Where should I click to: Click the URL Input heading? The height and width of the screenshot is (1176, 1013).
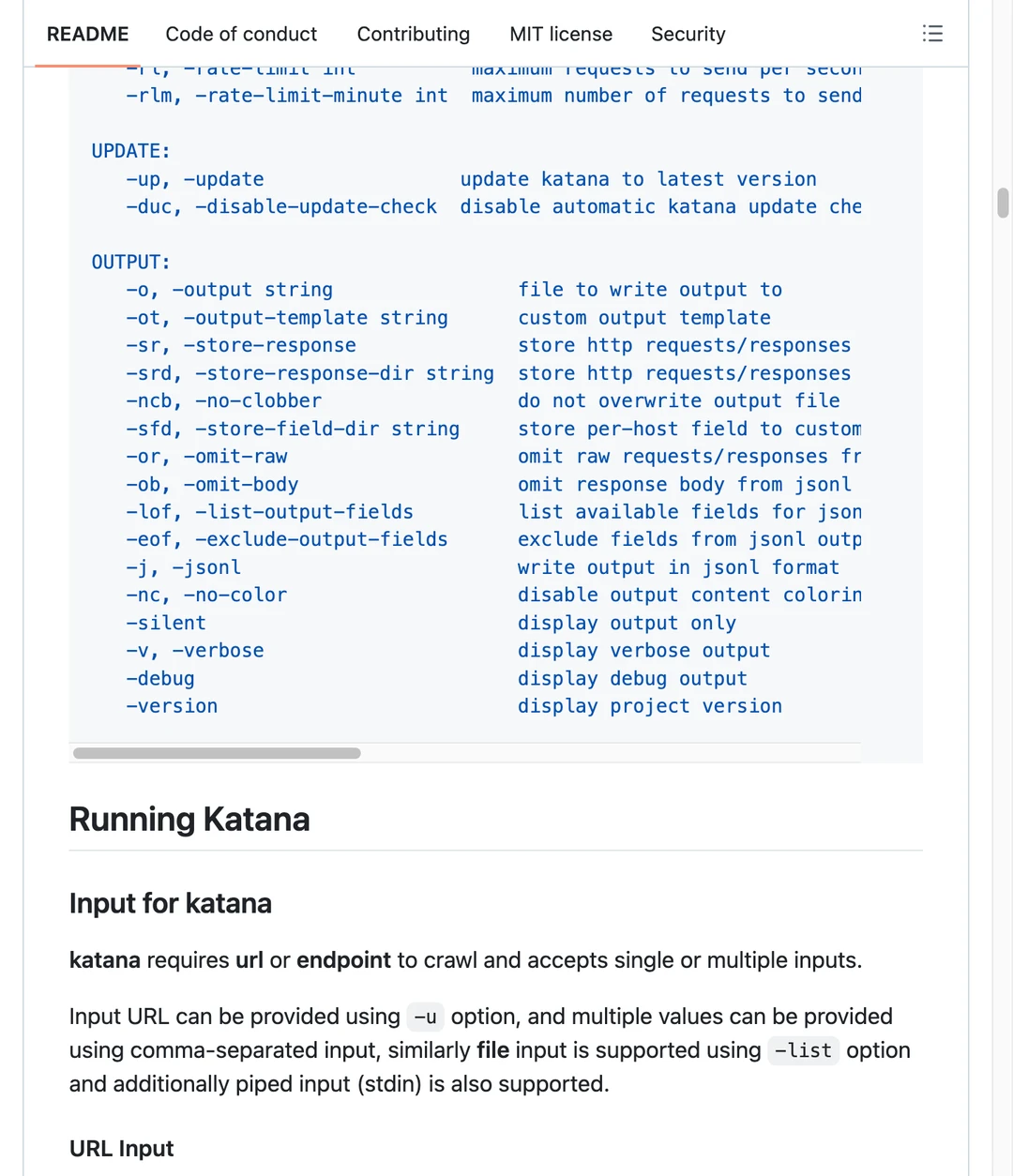click(122, 1148)
